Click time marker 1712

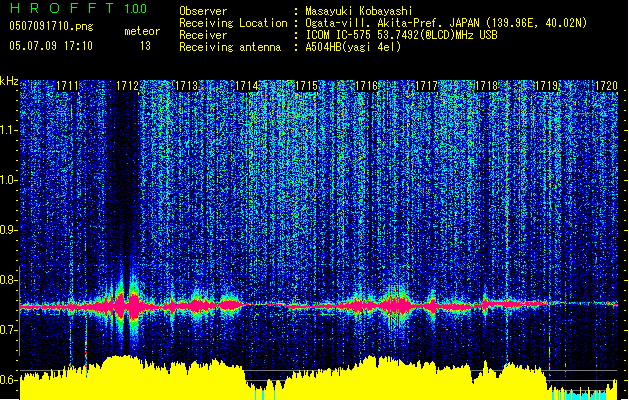click(x=127, y=86)
